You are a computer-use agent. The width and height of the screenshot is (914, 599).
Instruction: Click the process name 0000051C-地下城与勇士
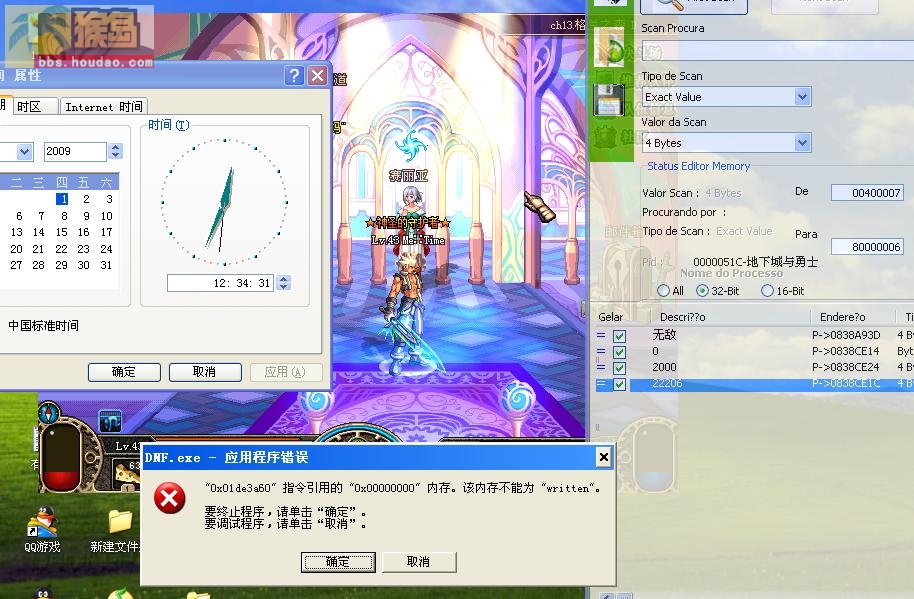coord(755,262)
